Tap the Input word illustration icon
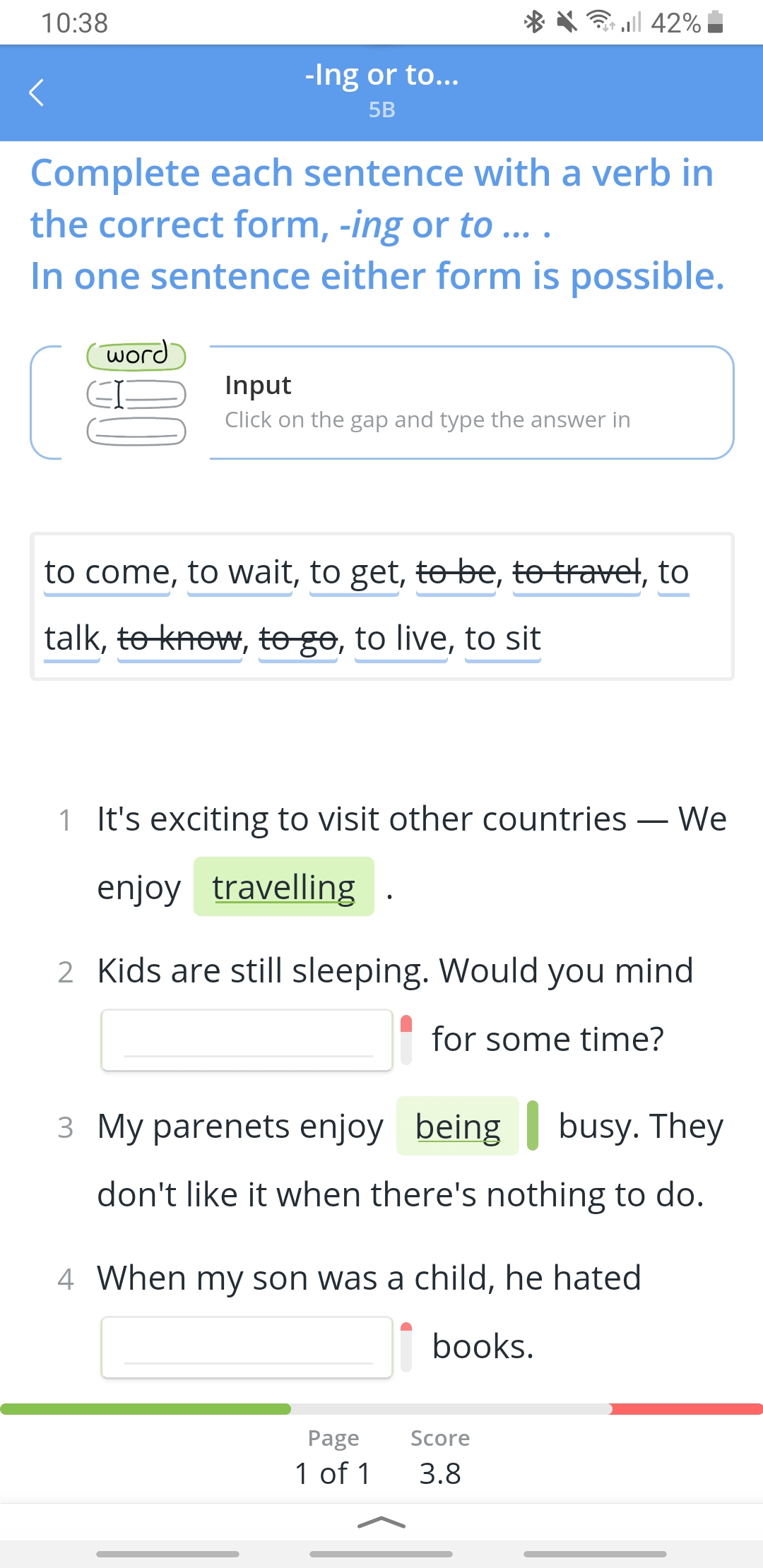The width and height of the screenshot is (763, 1568). pos(136,393)
